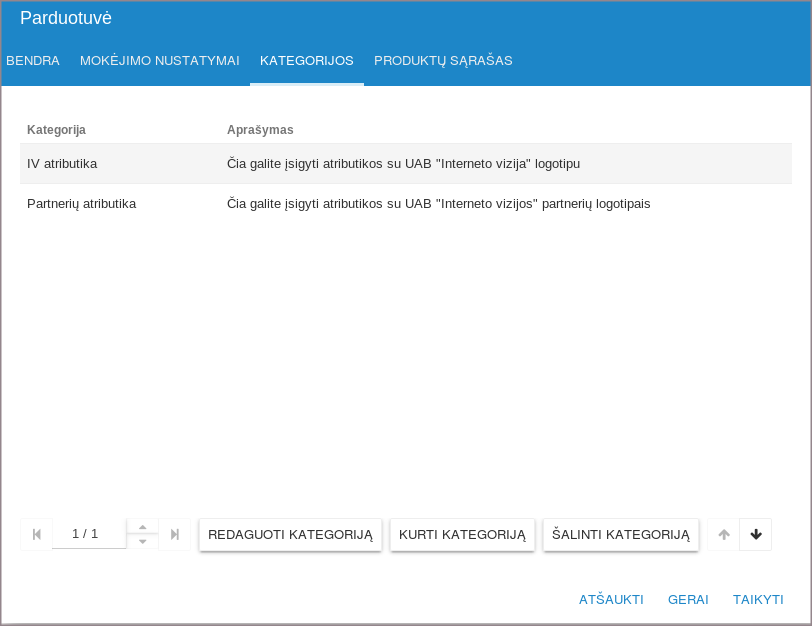The height and width of the screenshot is (626, 812).
Task: Move the category up with arrow icon
Action: (724, 534)
